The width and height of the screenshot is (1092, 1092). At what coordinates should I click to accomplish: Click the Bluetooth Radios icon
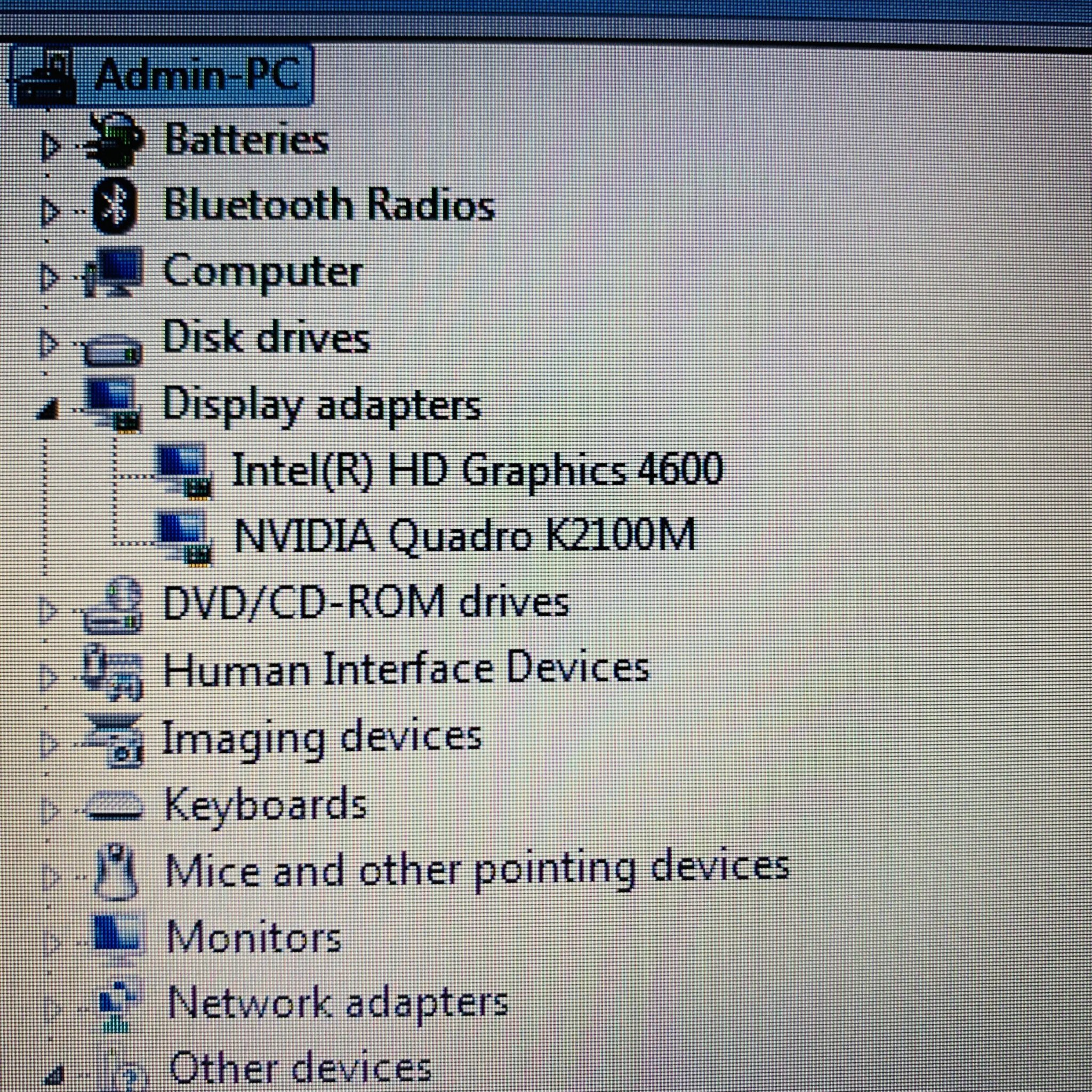pyautogui.click(x=115, y=206)
